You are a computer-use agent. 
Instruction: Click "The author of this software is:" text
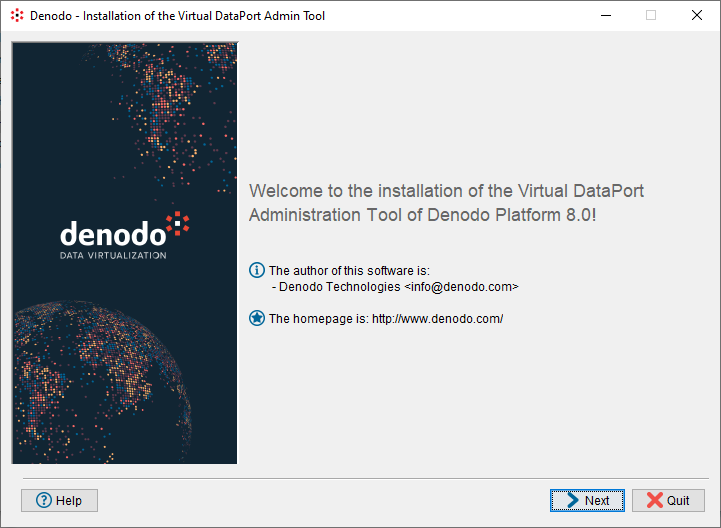(349, 270)
